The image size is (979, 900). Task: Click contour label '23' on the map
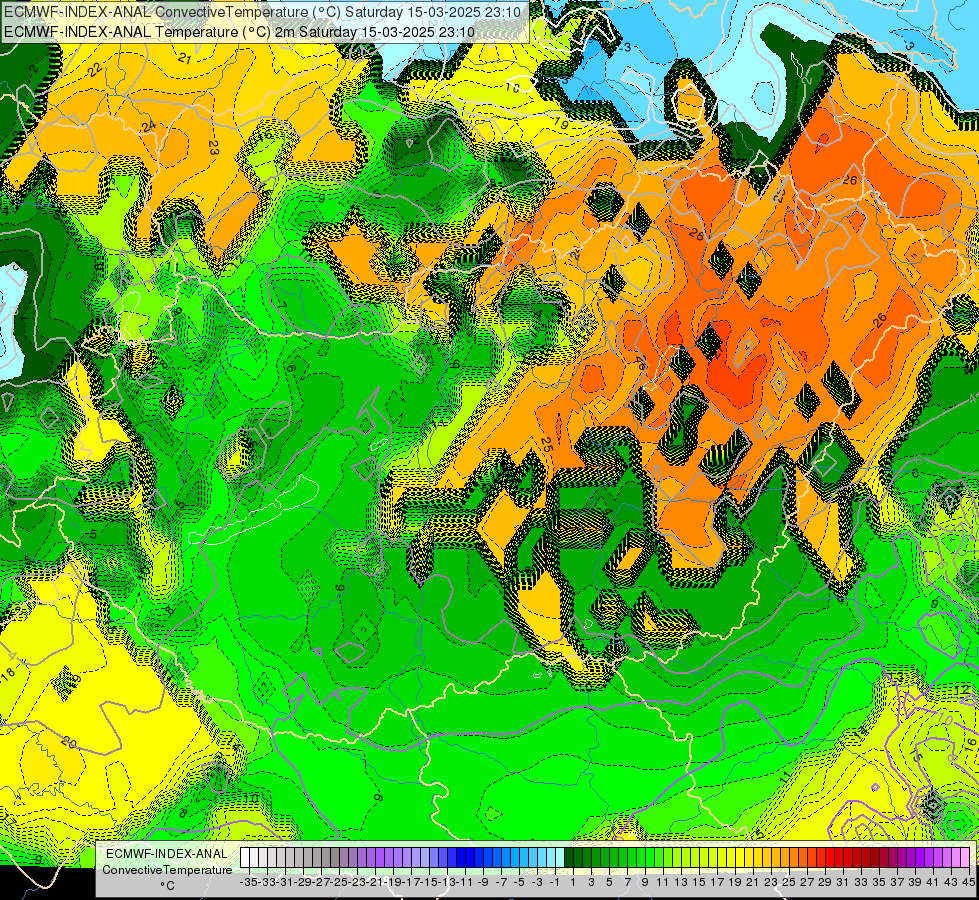213,147
